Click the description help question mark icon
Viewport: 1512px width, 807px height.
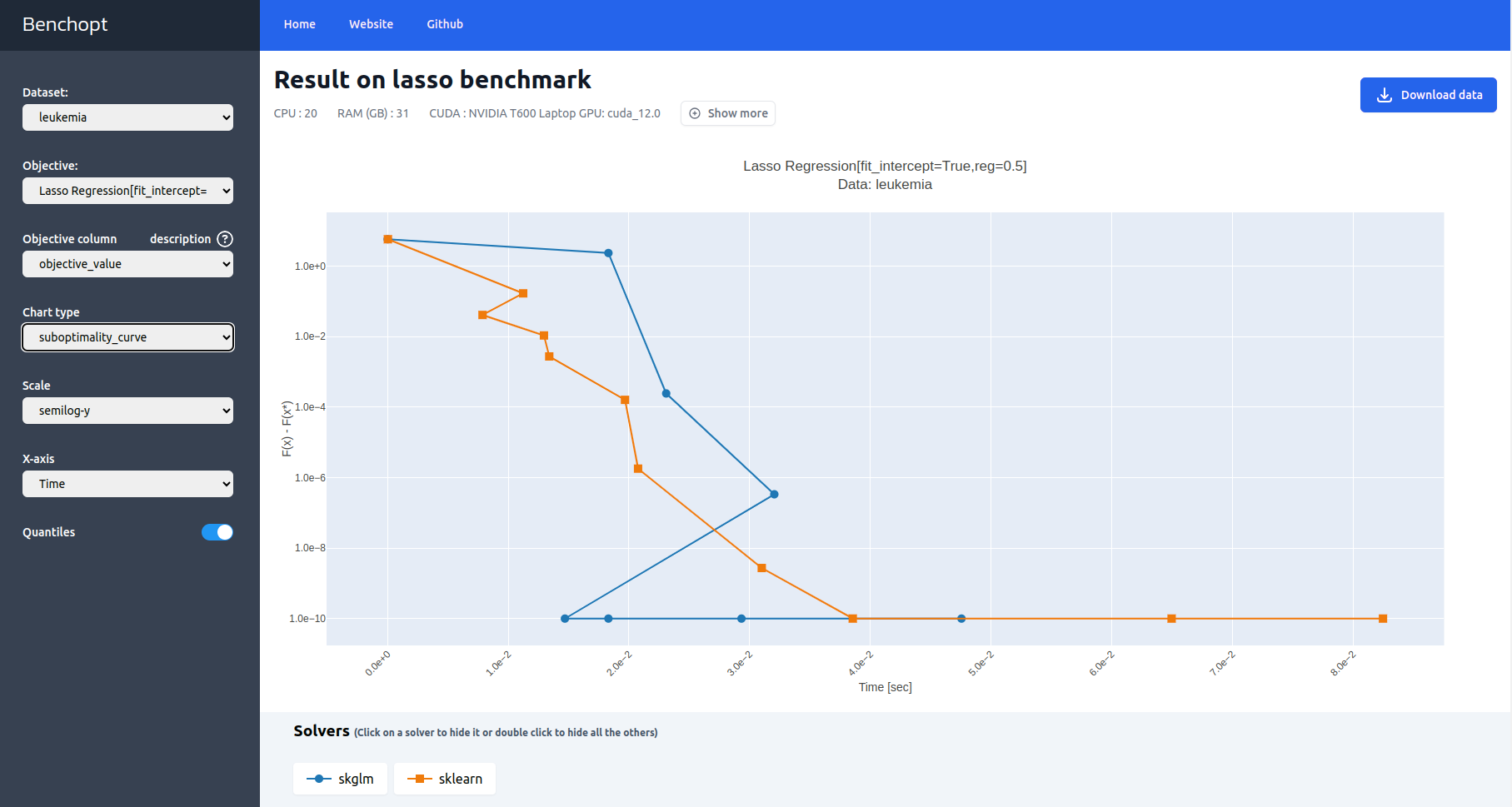click(x=225, y=239)
